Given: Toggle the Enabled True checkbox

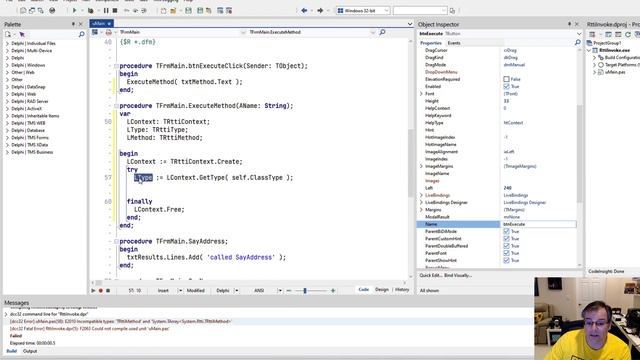Looking at the screenshot, I should pos(506,87).
